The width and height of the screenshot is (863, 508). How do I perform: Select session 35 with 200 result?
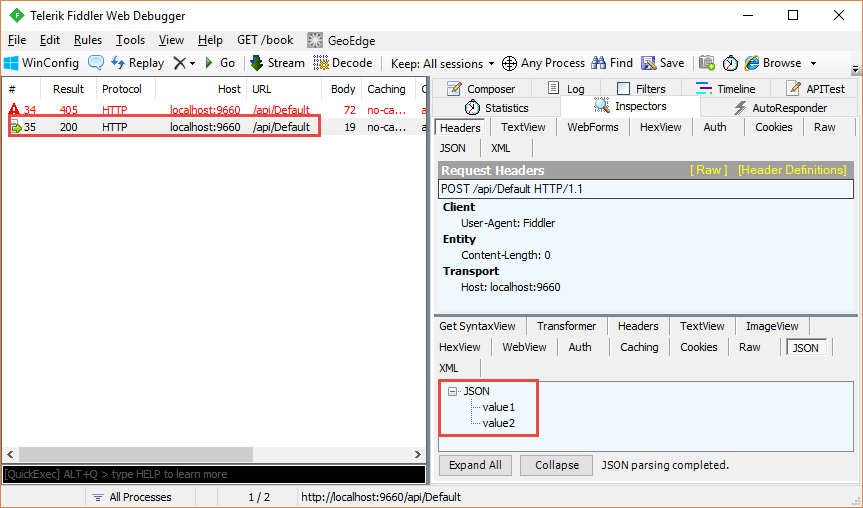click(215, 127)
